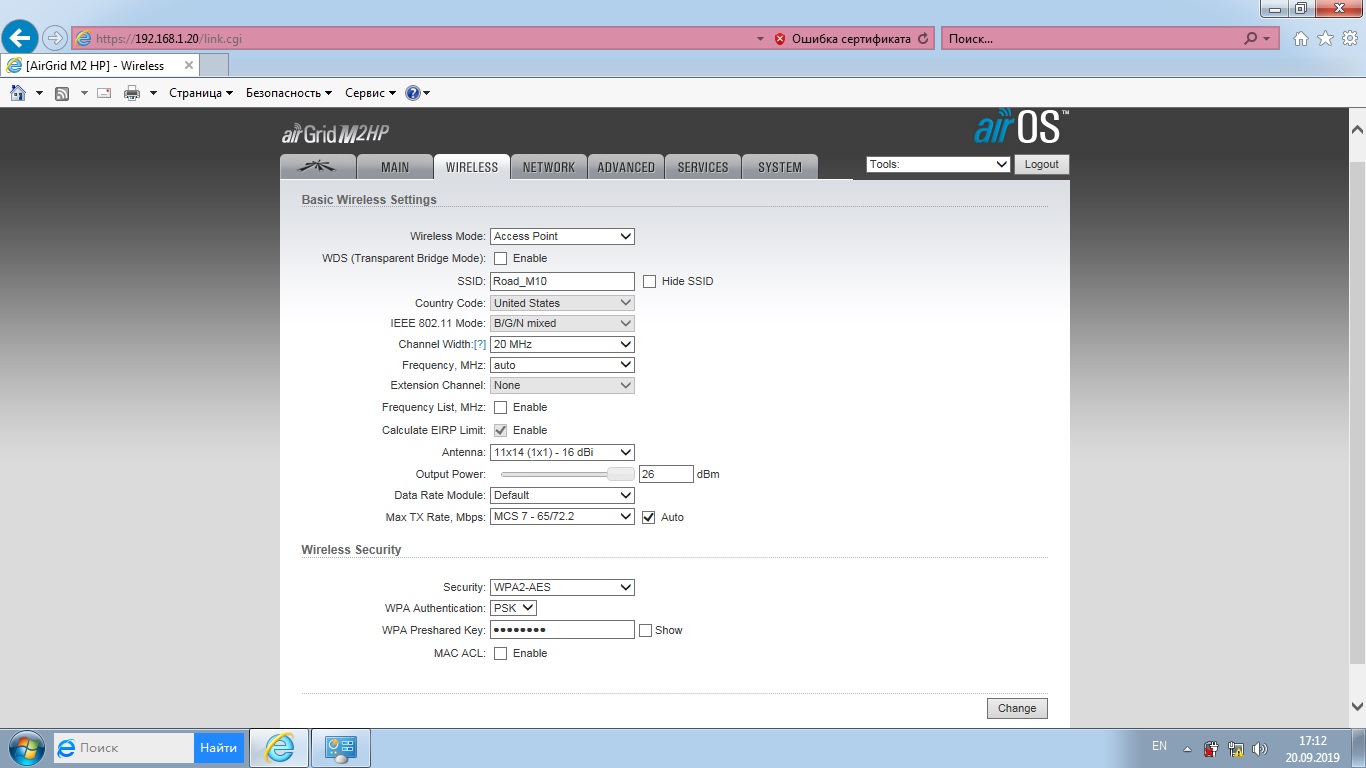Viewport: 1366px width, 768px height.
Task: Click the Print icon in command bar
Action: pos(132,93)
